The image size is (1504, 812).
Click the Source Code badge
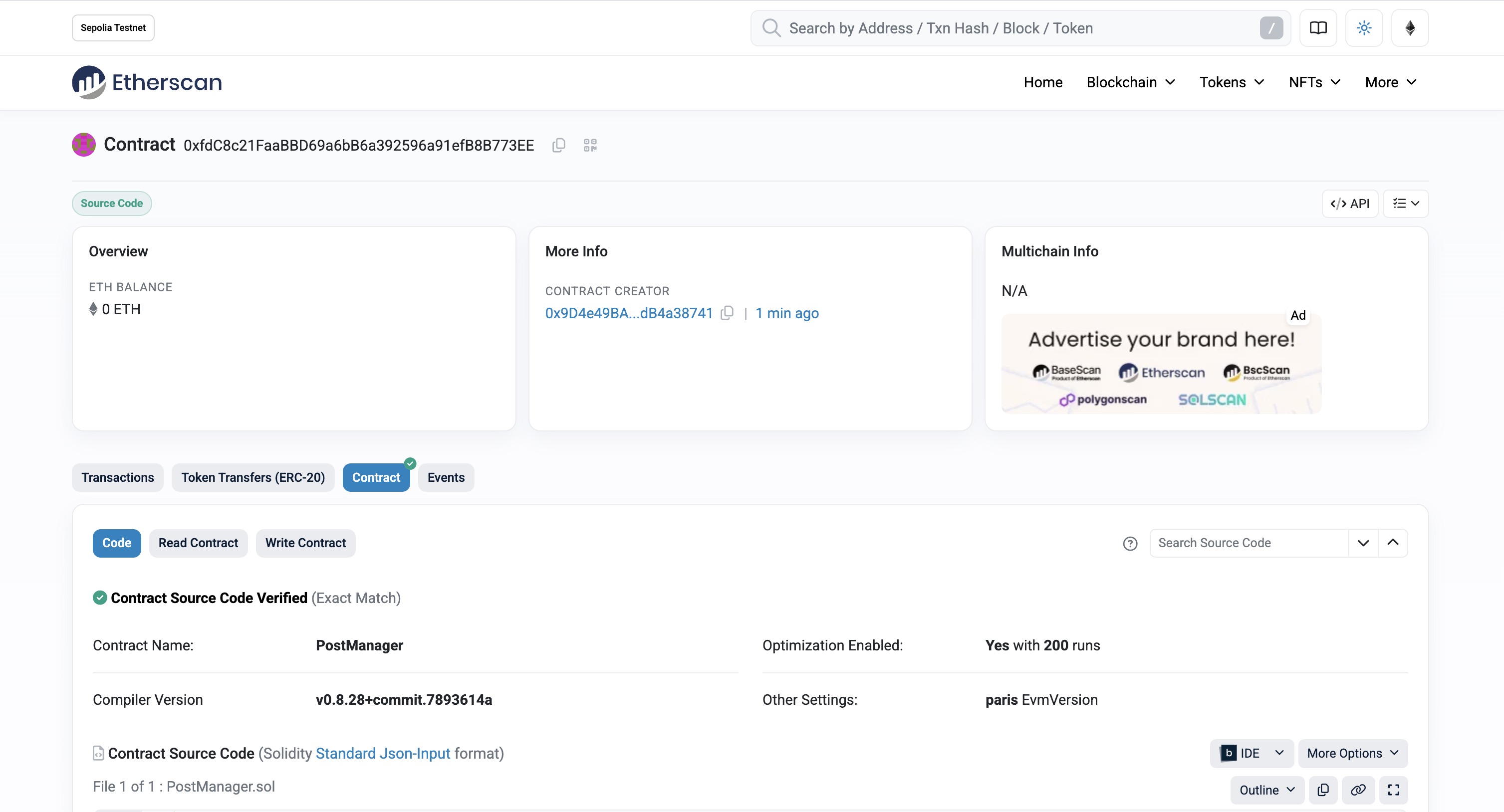click(112, 203)
